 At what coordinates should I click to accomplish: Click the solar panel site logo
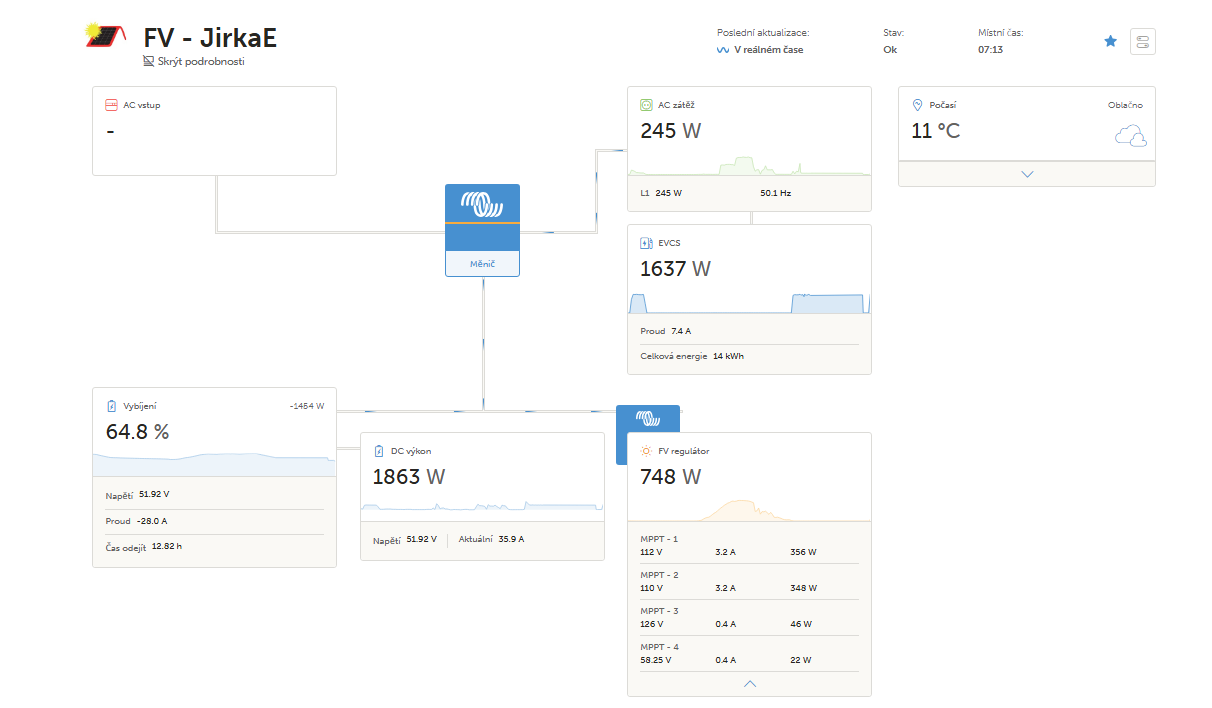coord(105,35)
